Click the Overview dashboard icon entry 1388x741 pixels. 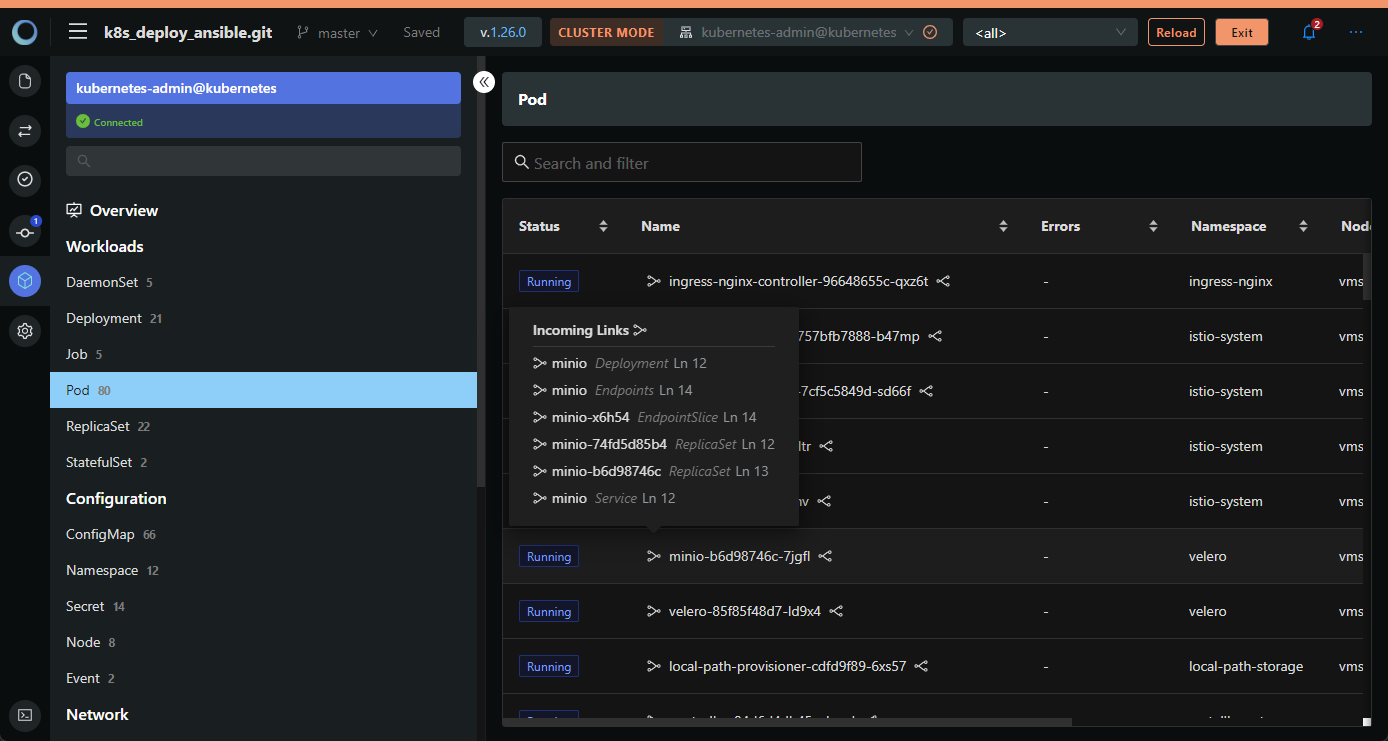click(74, 211)
